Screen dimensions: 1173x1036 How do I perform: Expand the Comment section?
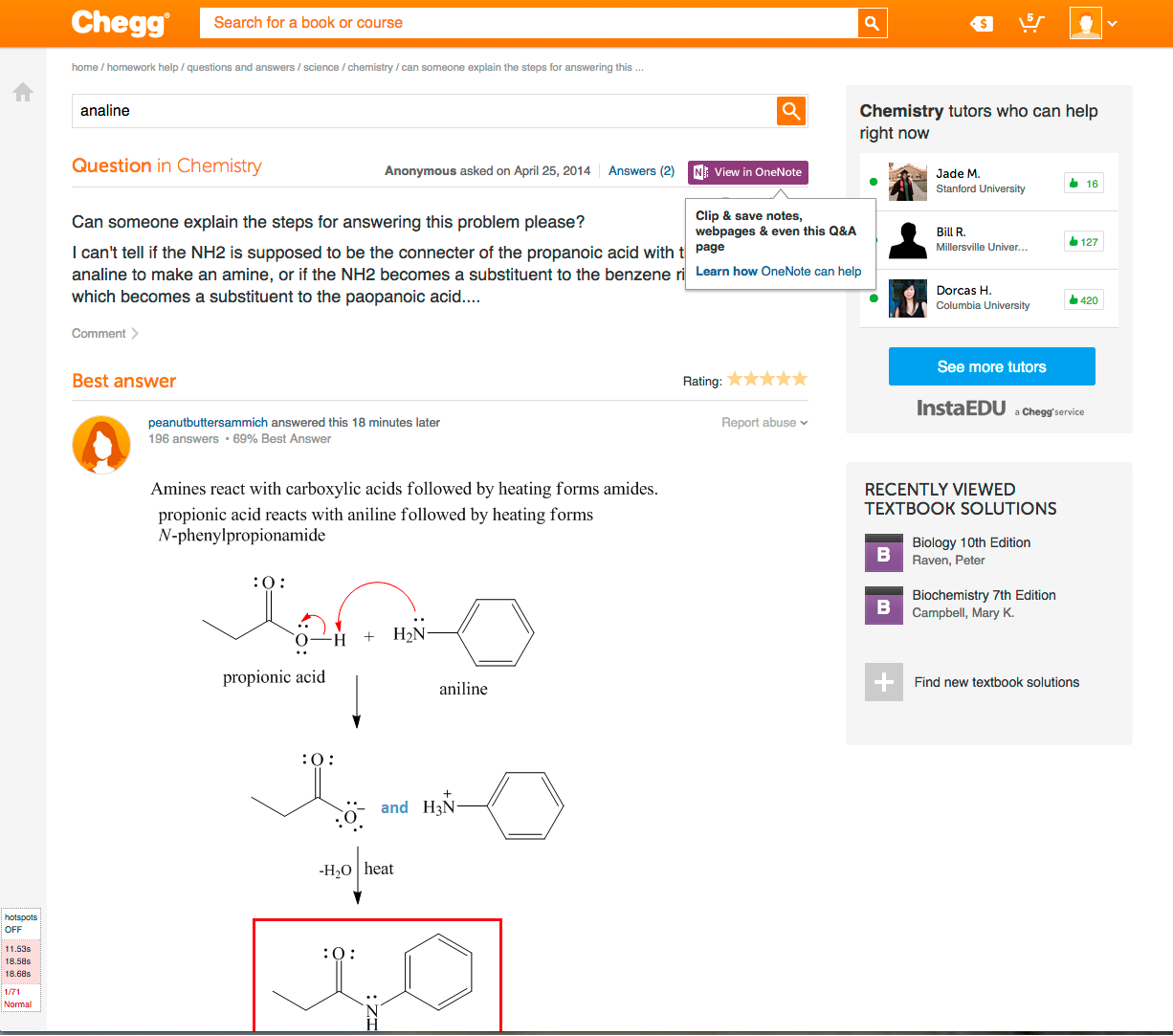105,334
